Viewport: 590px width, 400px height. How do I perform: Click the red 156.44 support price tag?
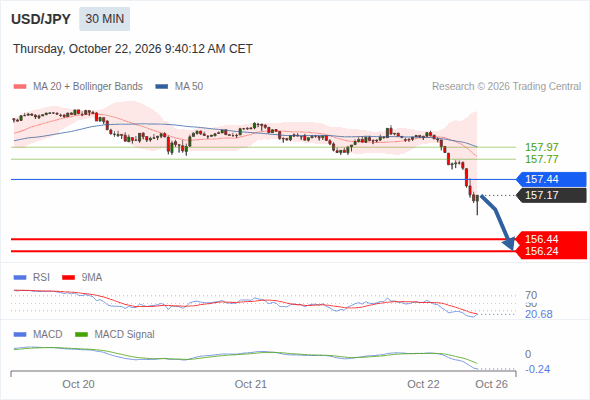[551, 239]
